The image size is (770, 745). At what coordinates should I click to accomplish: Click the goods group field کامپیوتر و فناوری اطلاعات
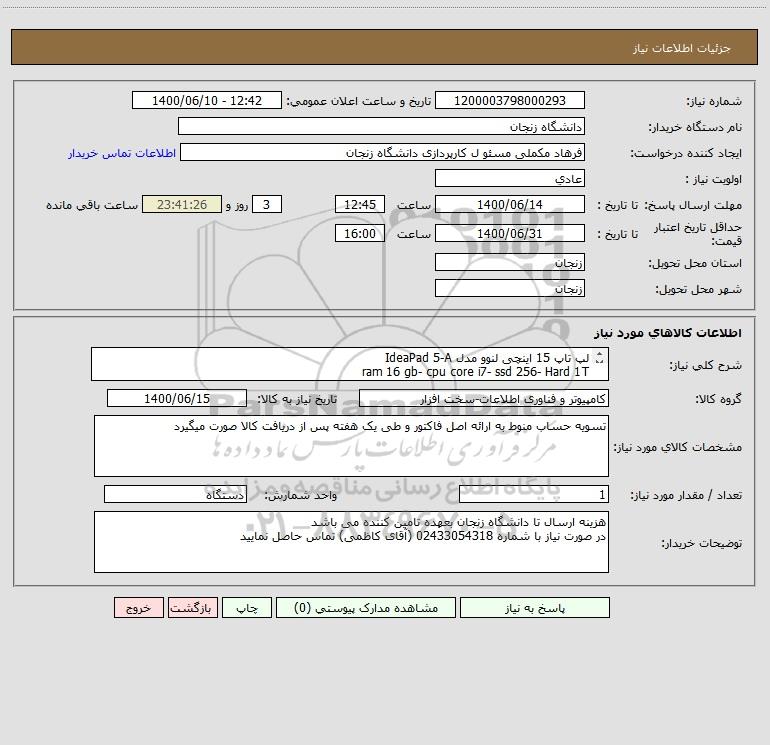[x=484, y=398]
